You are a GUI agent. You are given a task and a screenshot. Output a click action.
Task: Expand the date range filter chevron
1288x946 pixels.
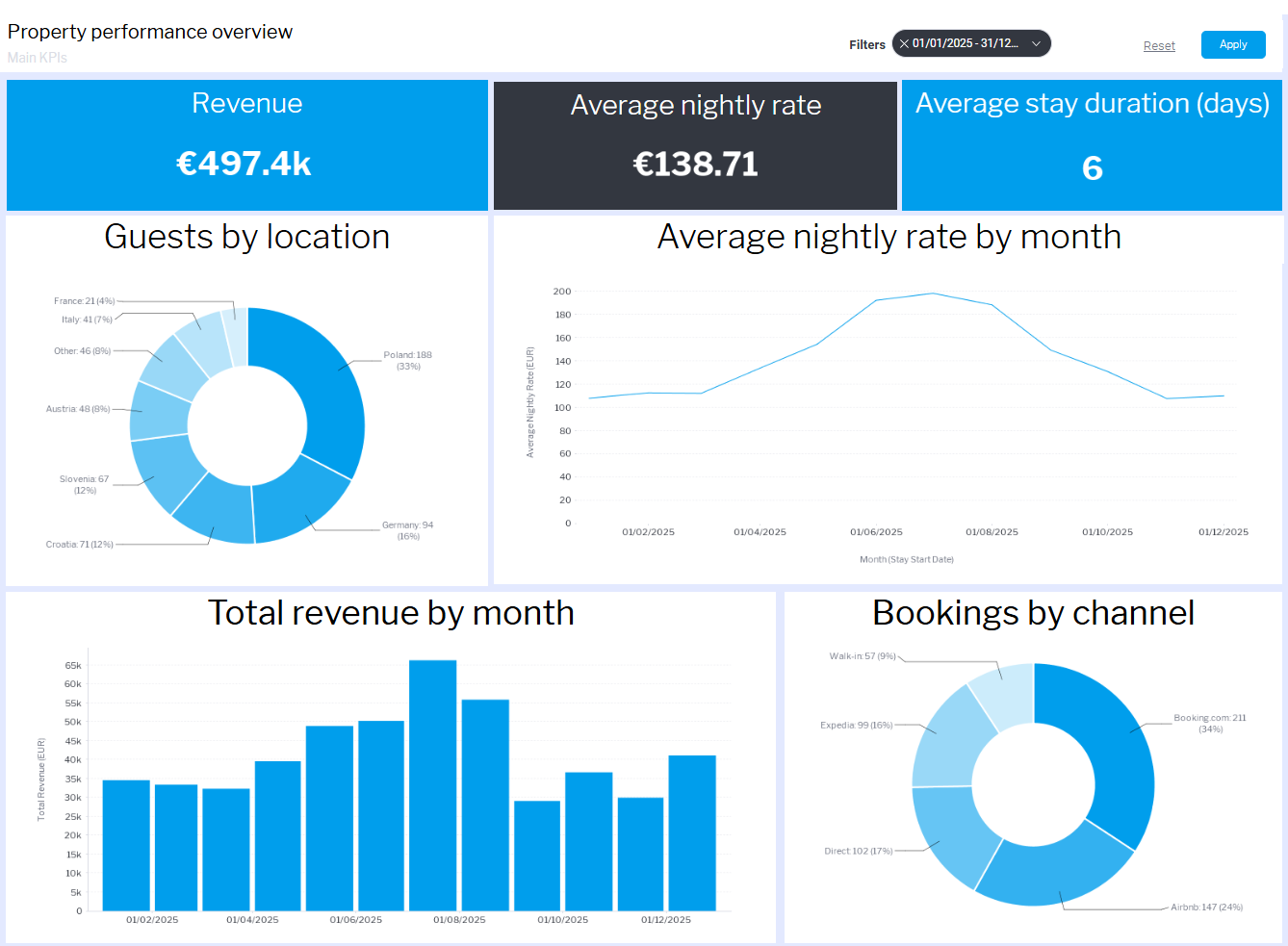(1036, 44)
